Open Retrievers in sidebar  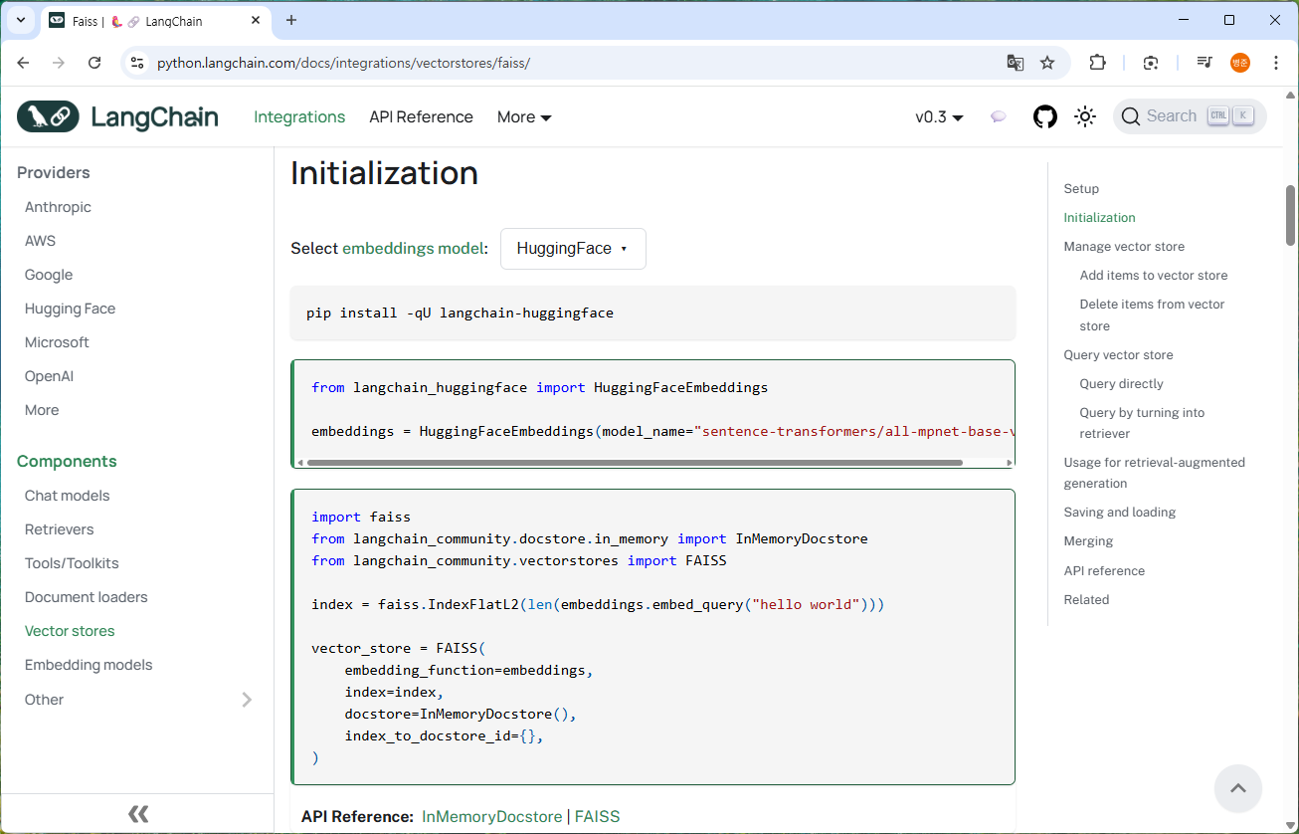59,529
